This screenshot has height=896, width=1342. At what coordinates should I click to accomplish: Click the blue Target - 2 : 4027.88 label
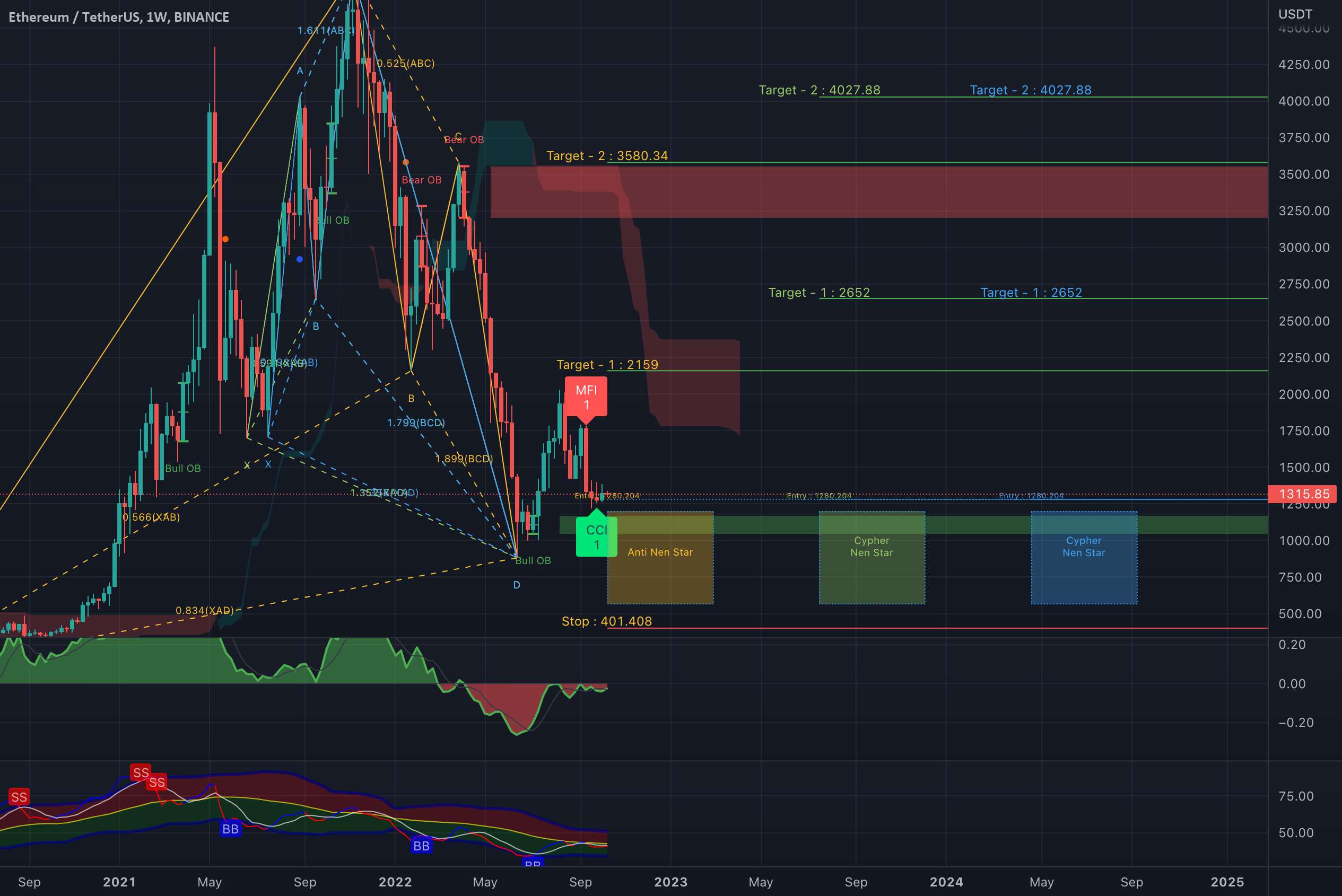pos(1031,90)
